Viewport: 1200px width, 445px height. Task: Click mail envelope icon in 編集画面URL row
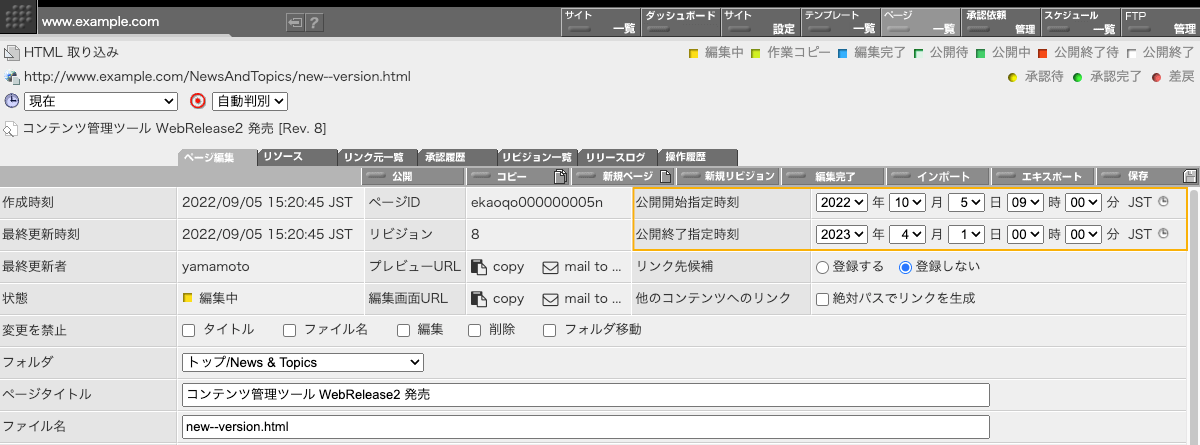(550, 298)
